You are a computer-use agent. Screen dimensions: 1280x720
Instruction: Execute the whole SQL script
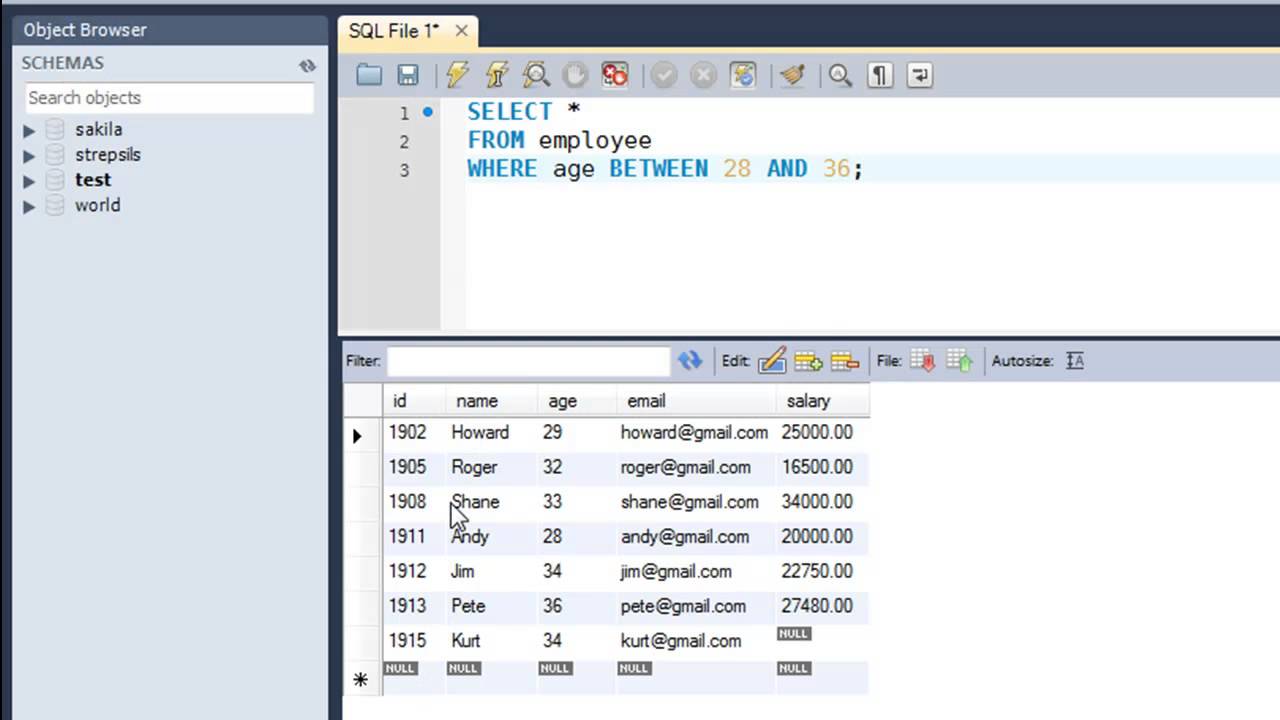(457, 75)
